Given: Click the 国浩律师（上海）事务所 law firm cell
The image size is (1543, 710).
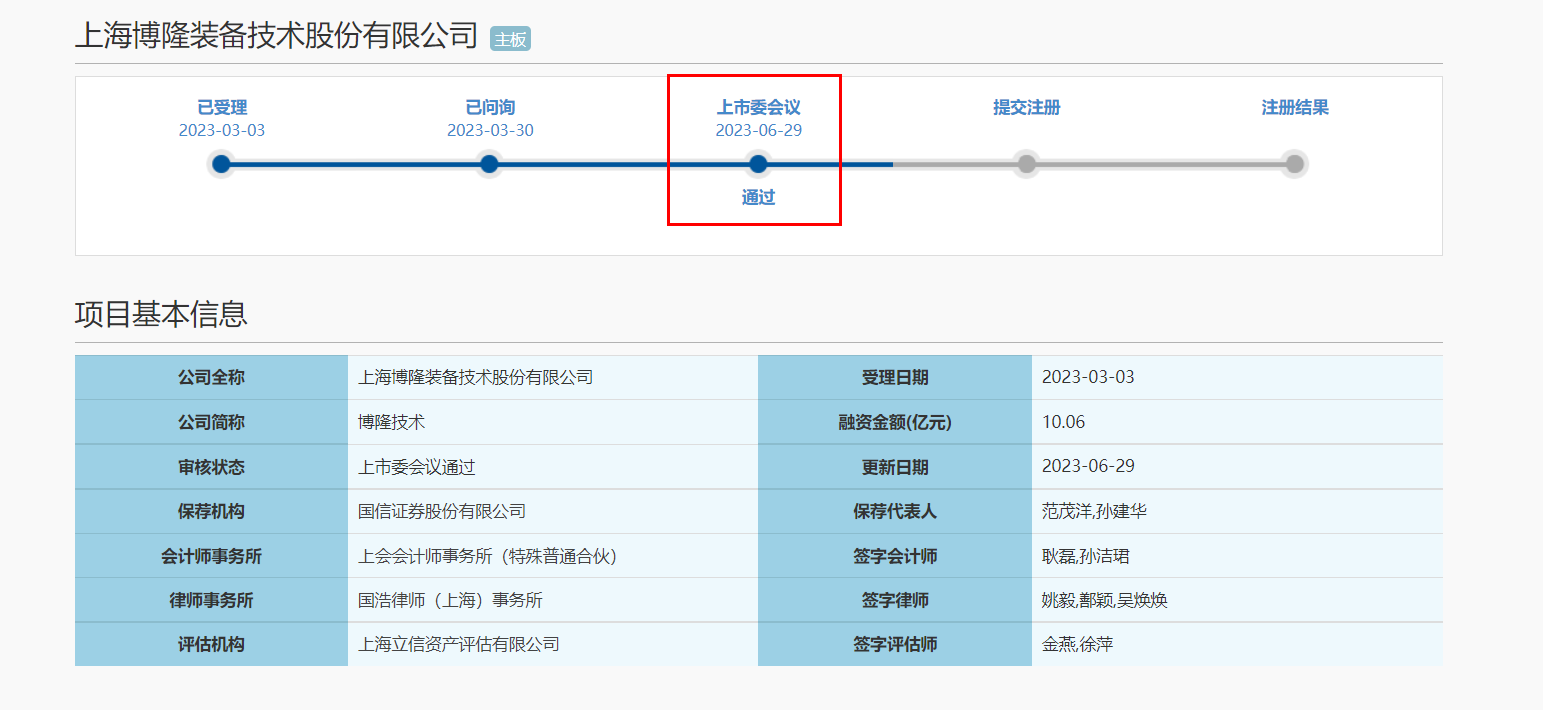Looking at the screenshot, I should [x=450, y=601].
